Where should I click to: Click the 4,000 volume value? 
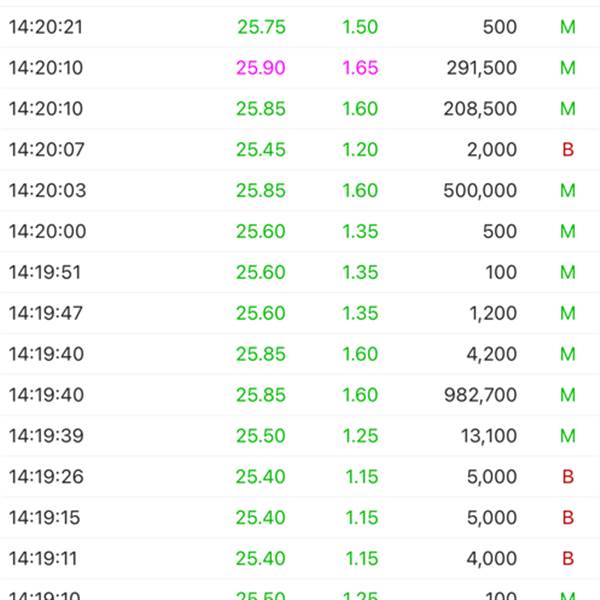[492, 558]
